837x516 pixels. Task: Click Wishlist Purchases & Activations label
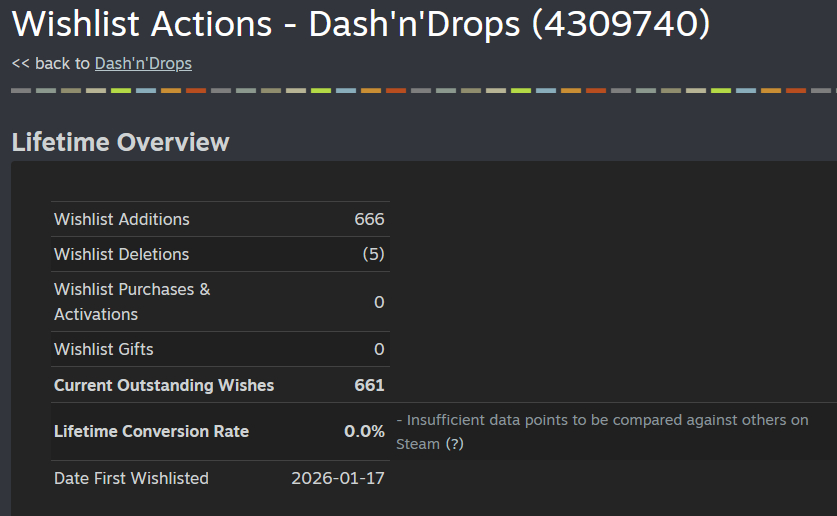click(x=131, y=301)
